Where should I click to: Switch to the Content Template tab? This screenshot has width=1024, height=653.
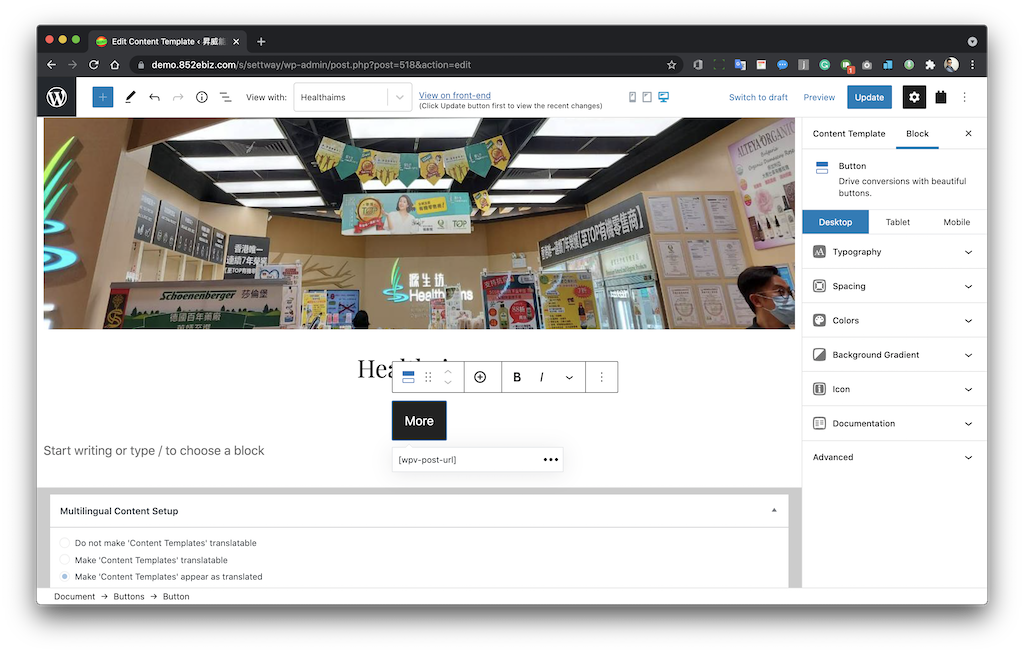[x=849, y=133]
